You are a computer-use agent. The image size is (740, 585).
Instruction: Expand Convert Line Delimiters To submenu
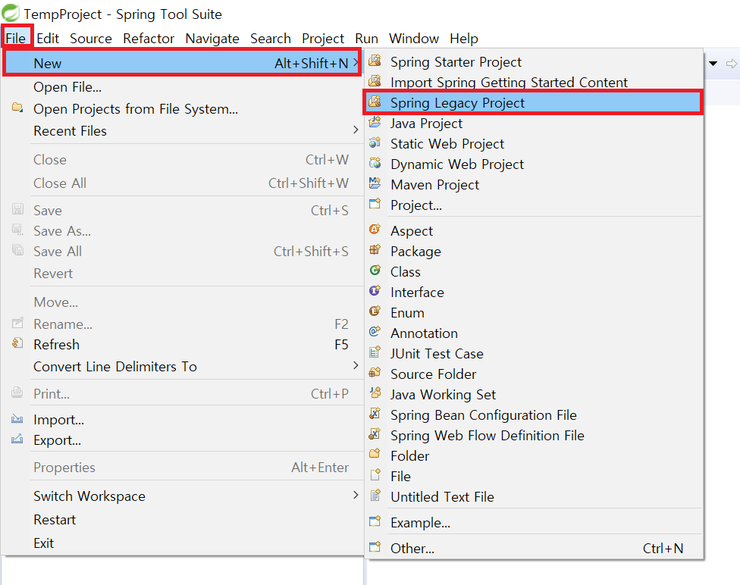(355, 366)
